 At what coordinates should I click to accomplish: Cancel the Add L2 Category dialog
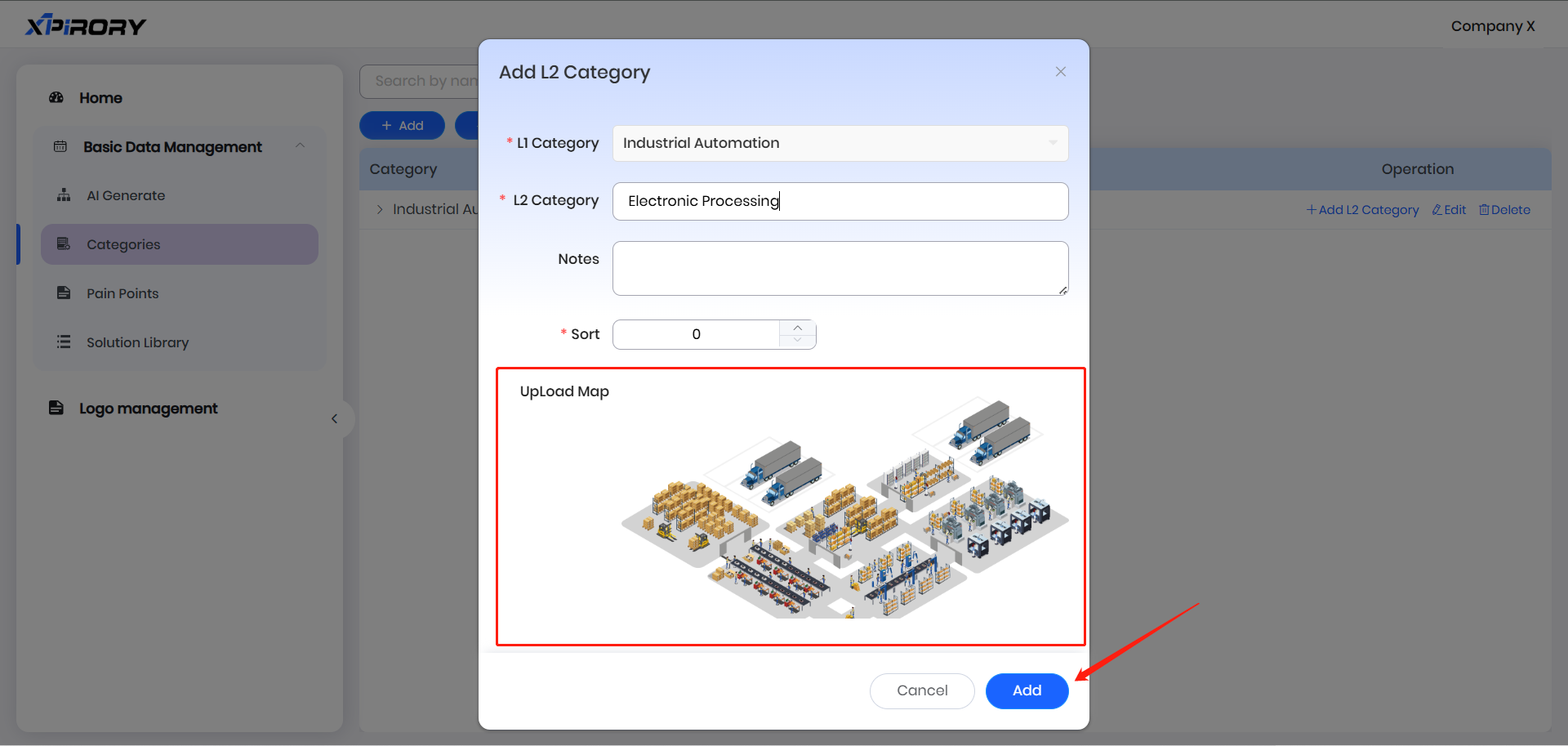(922, 691)
